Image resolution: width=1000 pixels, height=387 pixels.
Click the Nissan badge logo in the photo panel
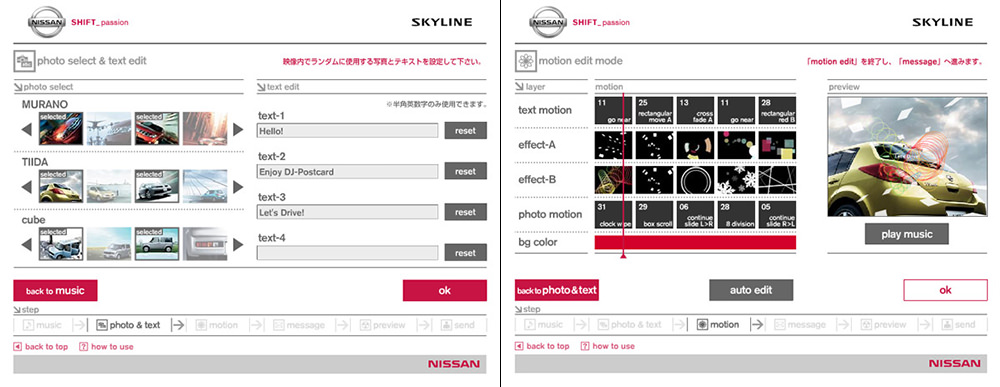click(47, 22)
